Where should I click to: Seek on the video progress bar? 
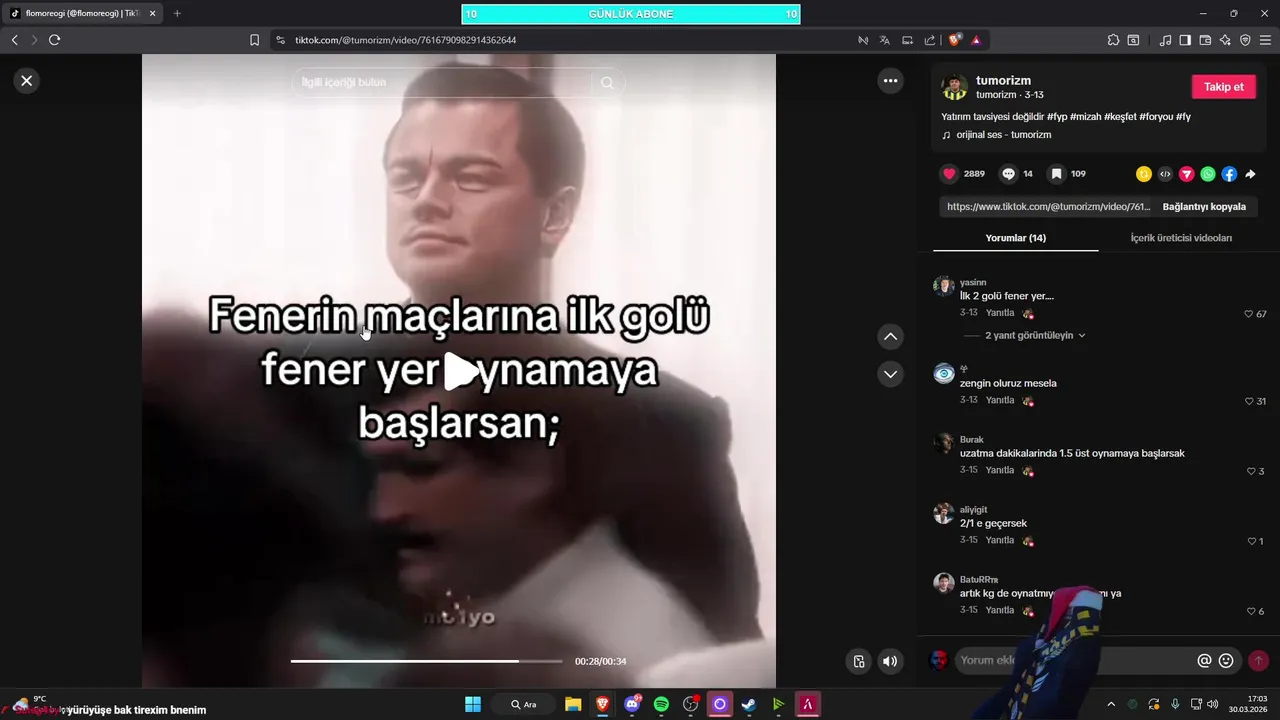pos(427,661)
